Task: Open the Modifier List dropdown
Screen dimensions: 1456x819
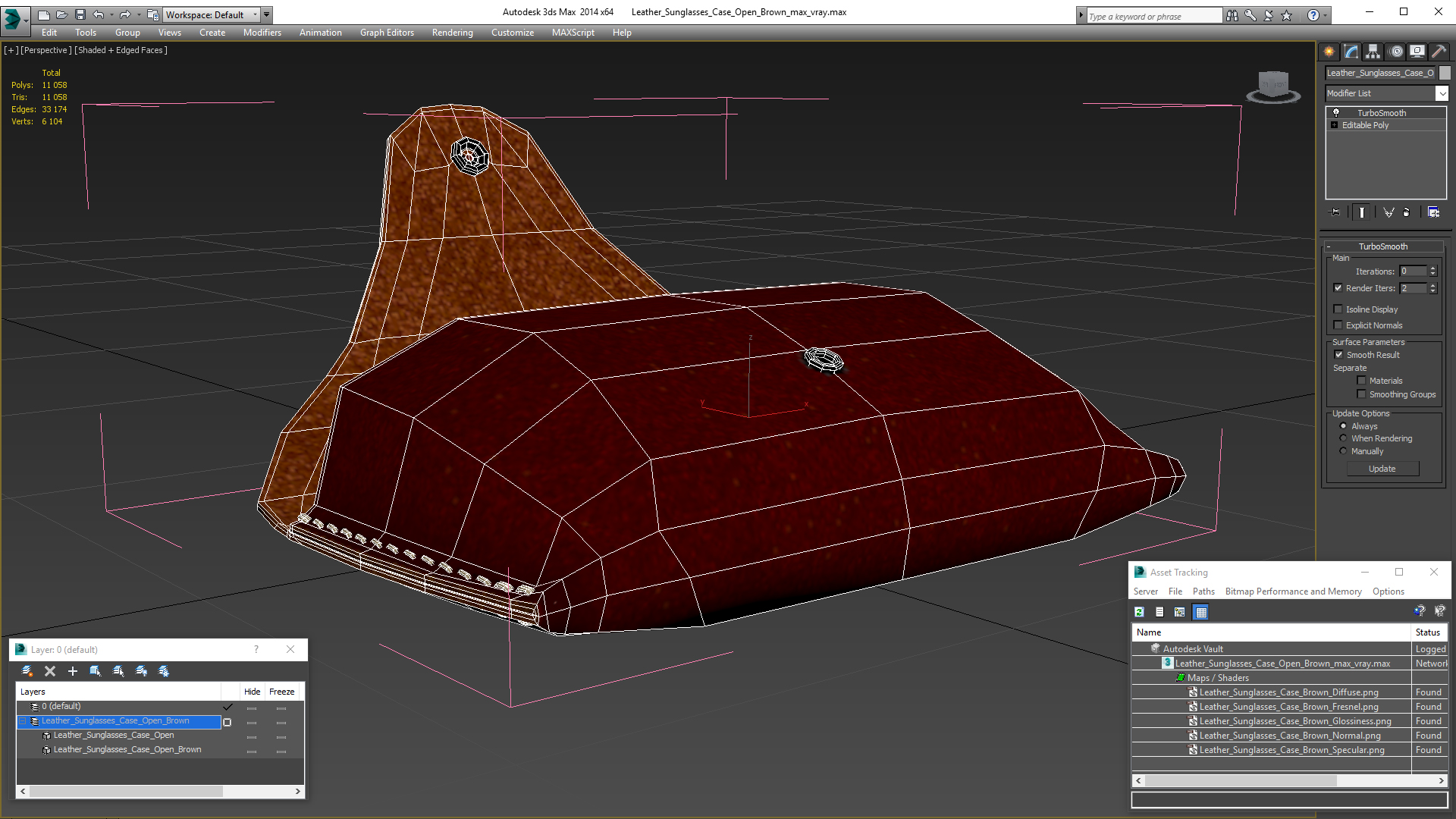Action: pyautogui.click(x=1442, y=93)
